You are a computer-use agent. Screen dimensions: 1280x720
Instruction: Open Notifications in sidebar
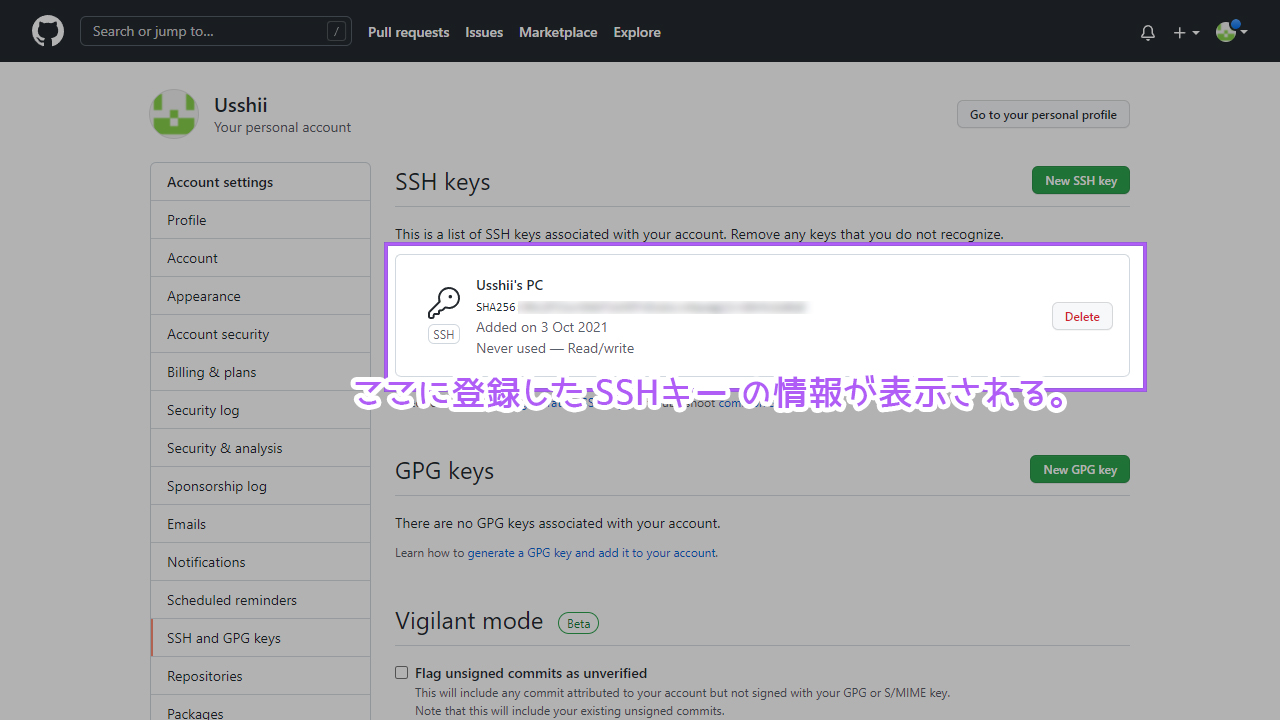pyautogui.click(x=260, y=562)
